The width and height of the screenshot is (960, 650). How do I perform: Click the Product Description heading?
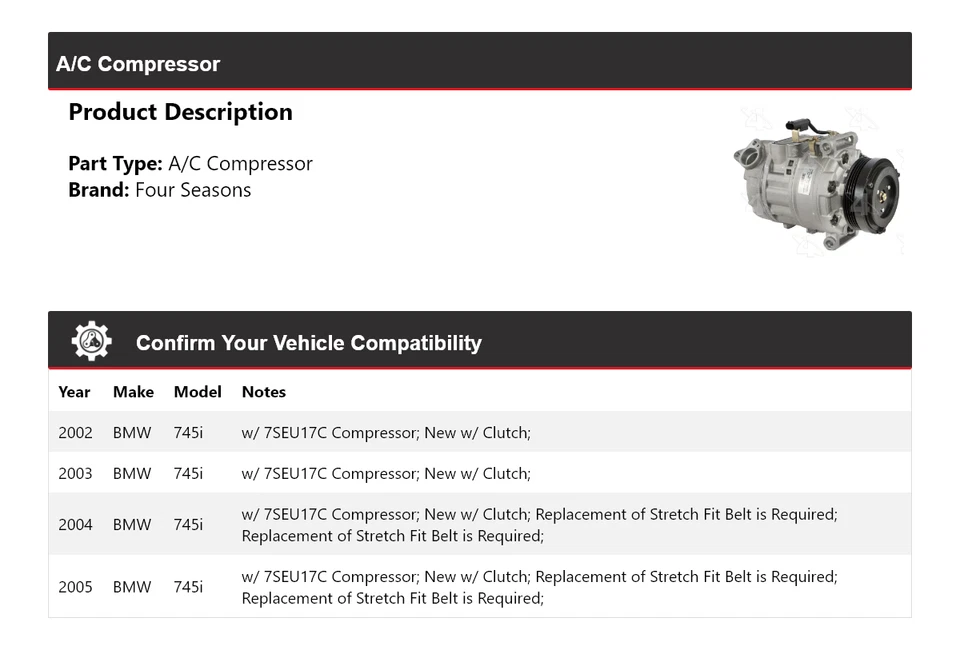coord(180,112)
